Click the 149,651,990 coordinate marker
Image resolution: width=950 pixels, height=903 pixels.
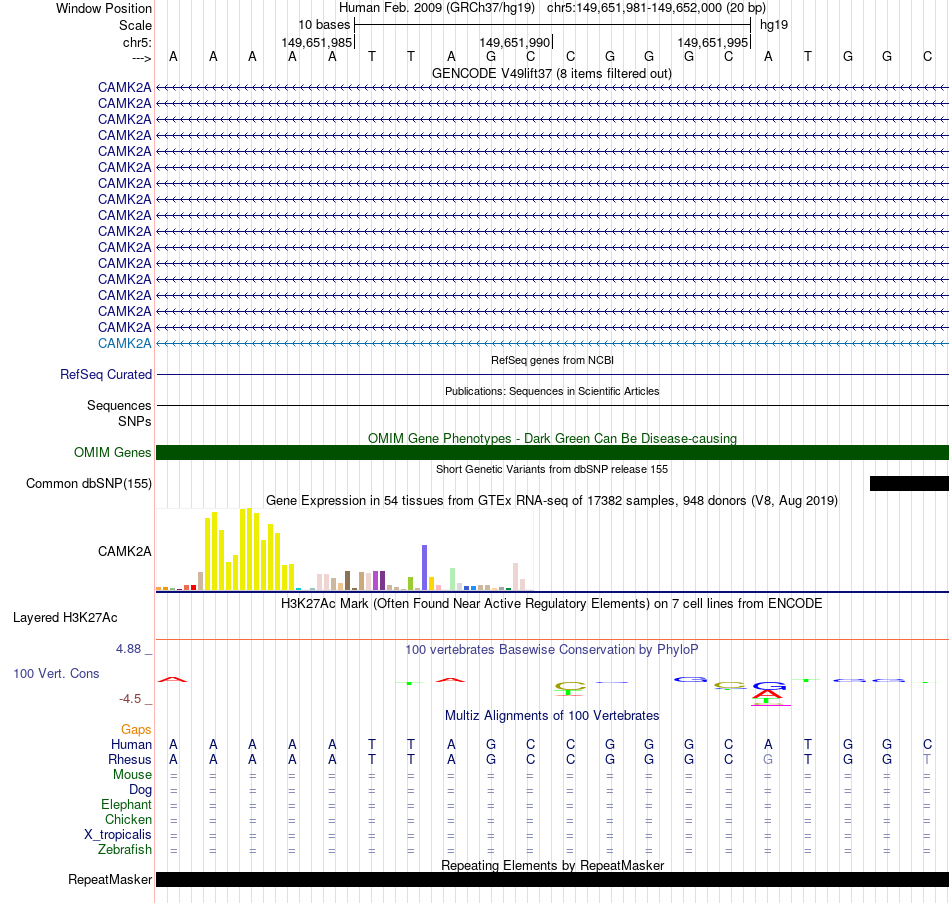514,42
